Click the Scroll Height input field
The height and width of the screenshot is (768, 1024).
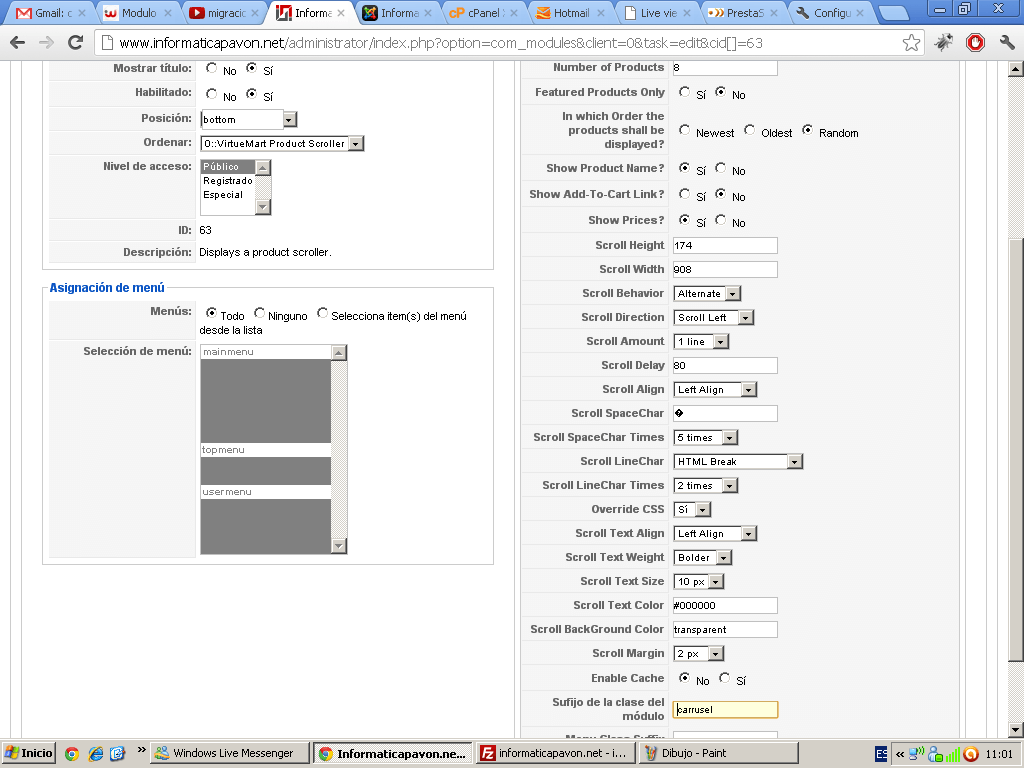(725, 246)
